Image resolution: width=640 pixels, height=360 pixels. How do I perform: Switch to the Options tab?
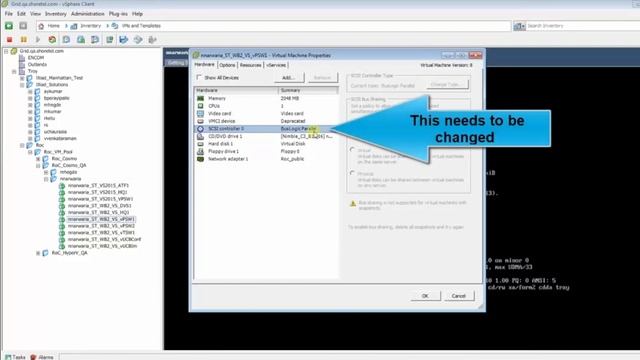point(227,65)
